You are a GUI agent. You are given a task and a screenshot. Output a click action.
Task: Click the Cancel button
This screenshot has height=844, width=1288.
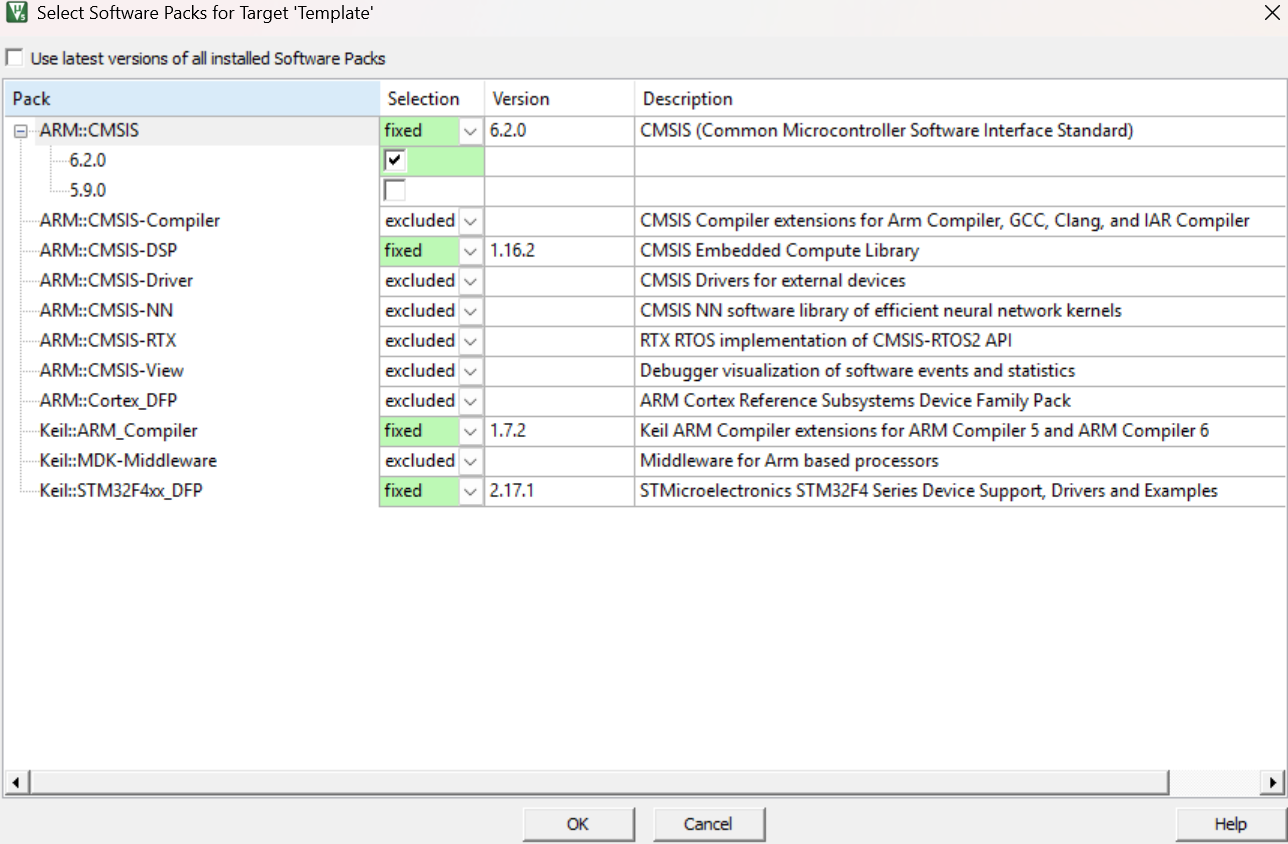[x=709, y=824]
